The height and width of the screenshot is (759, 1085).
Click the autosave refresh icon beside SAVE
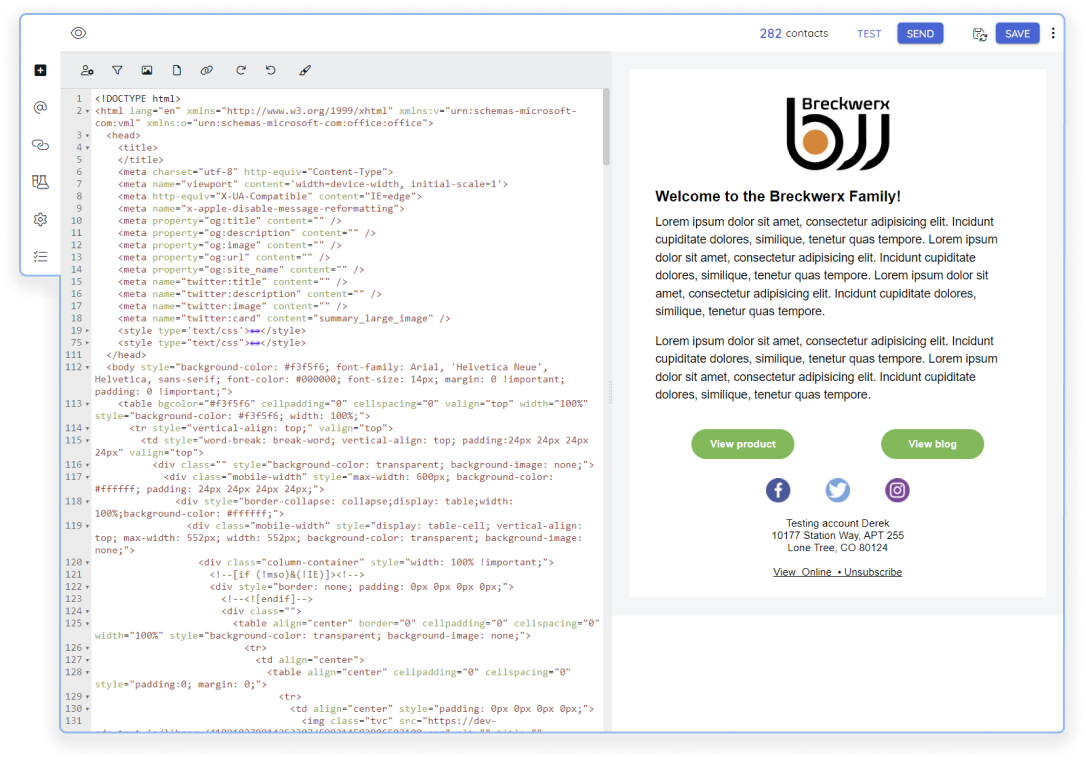[979, 34]
